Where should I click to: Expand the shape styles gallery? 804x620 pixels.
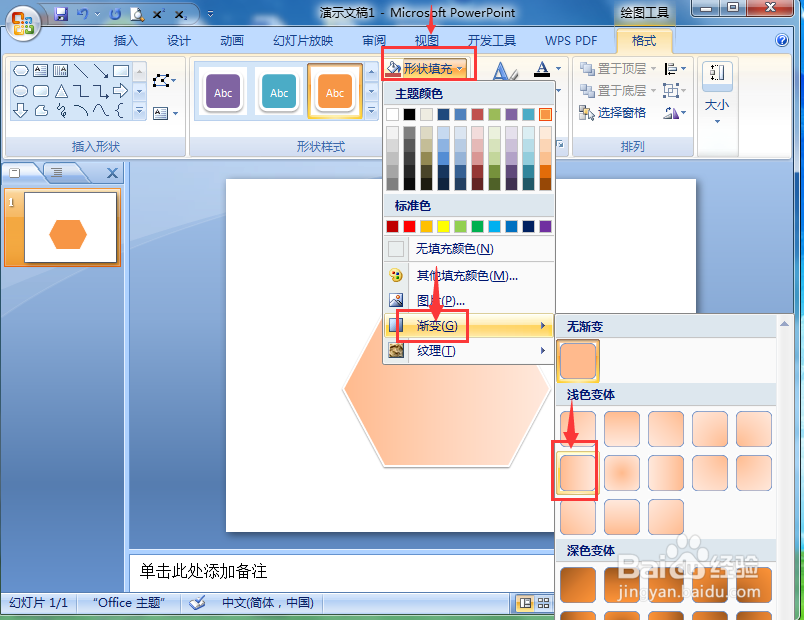(372, 111)
